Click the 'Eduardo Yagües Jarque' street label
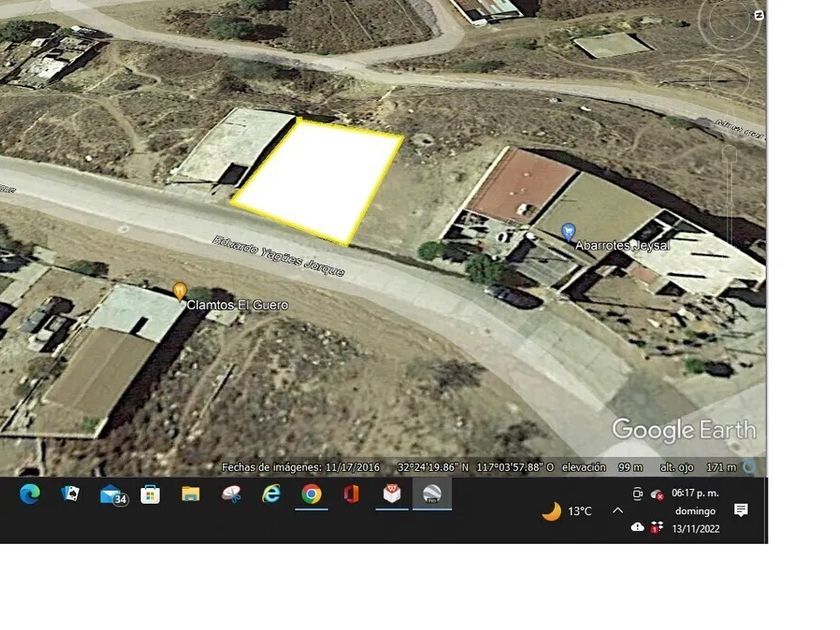 (279, 257)
